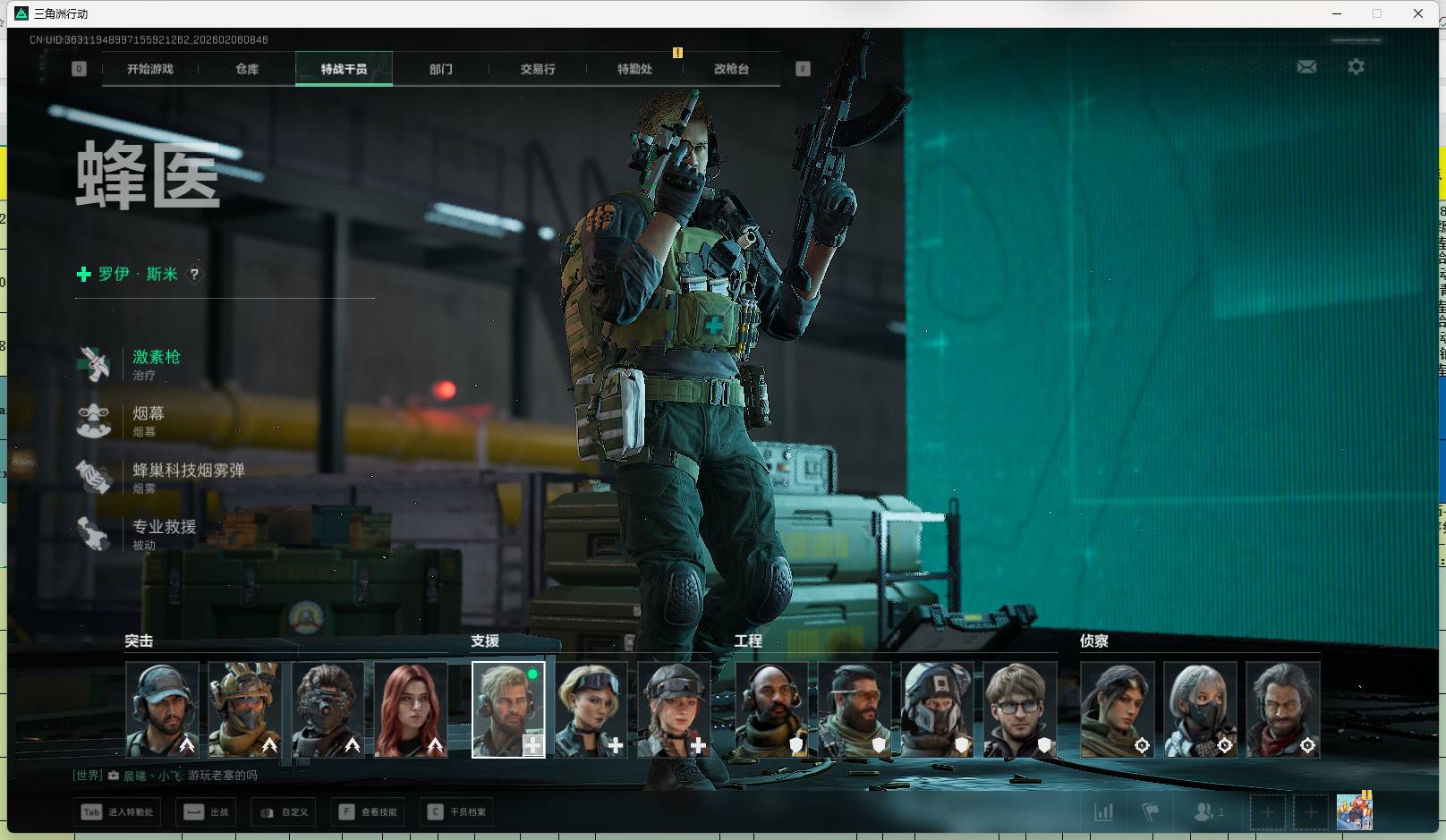1446x840 pixels.
Task: Select blonde support operator with goggles
Action: pos(591,709)
